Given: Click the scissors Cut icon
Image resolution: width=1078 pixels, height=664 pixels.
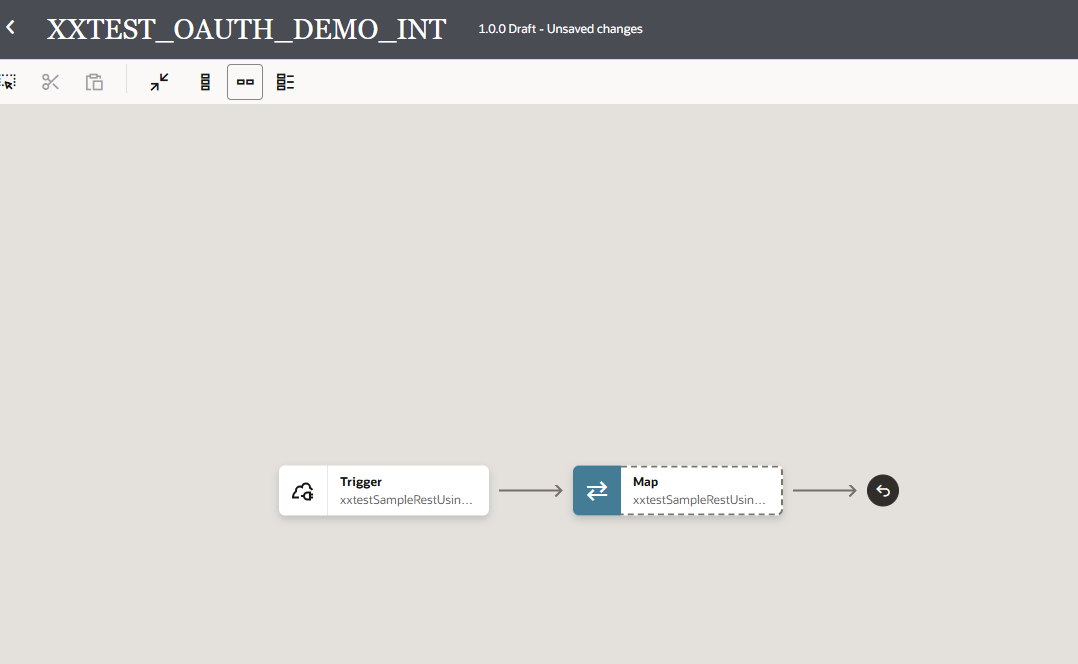Looking at the screenshot, I should (x=51, y=82).
